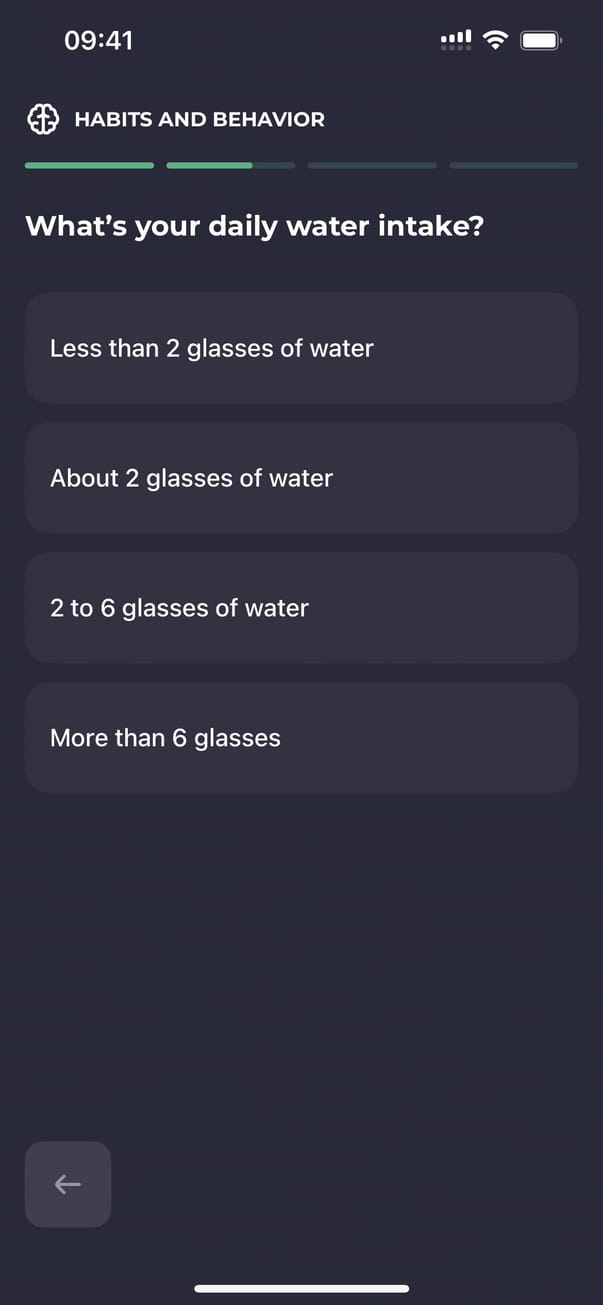Tap the cellular signal bars icon

click(456, 37)
